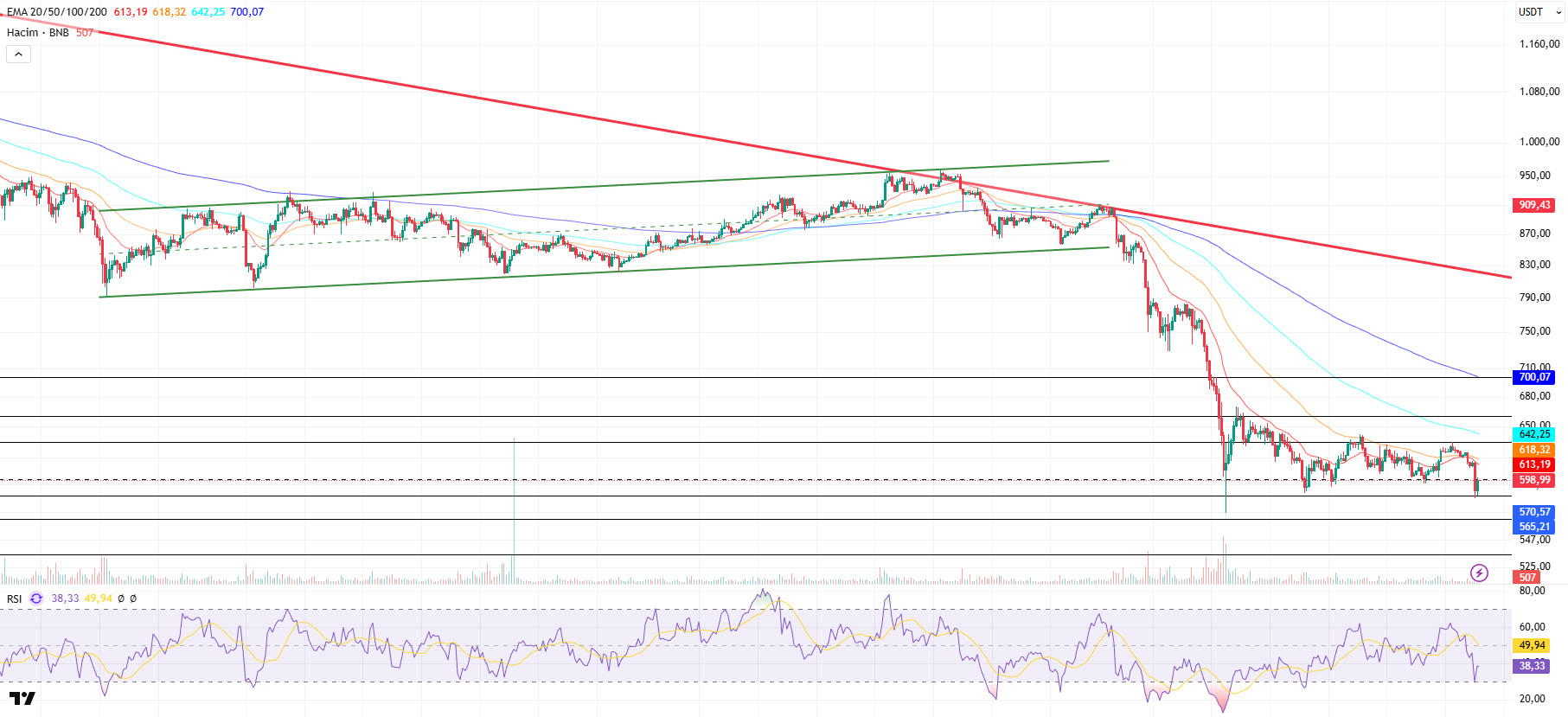The height and width of the screenshot is (717, 1568).
Task: Select the EMA 20/50/100/200 indicator label
Action: click(x=57, y=12)
